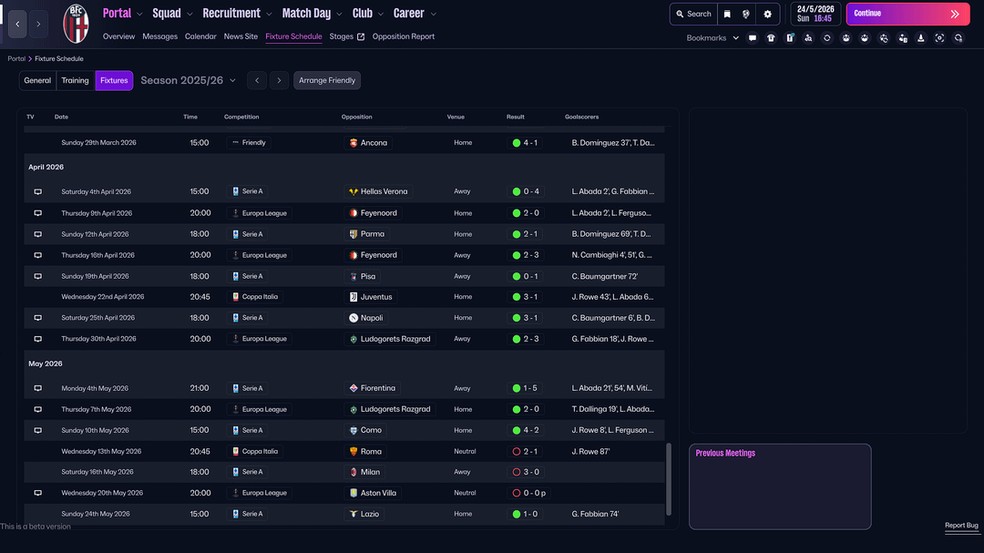This screenshot has width=984, height=553.
Task: Select the Fixtures view toggle
Action: [x=114, y=80]
